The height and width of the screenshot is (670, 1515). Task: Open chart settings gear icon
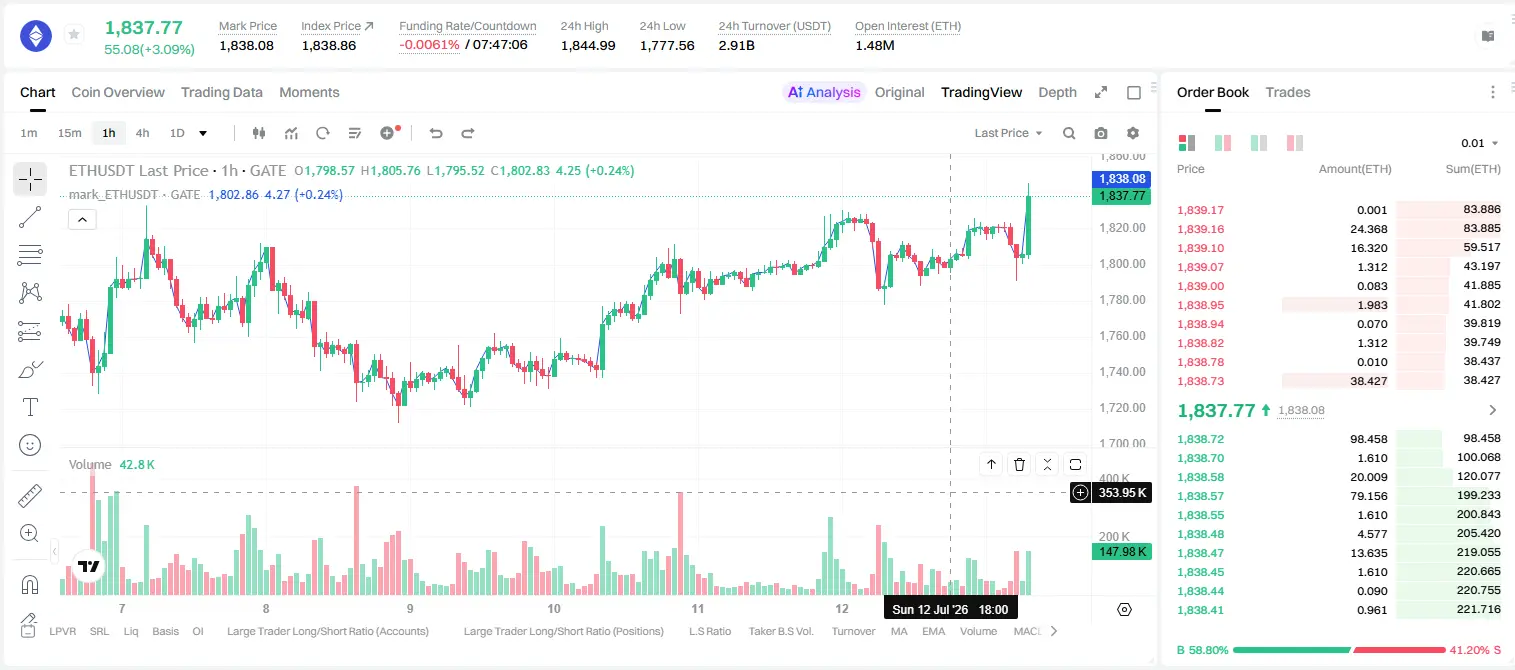1133,133
